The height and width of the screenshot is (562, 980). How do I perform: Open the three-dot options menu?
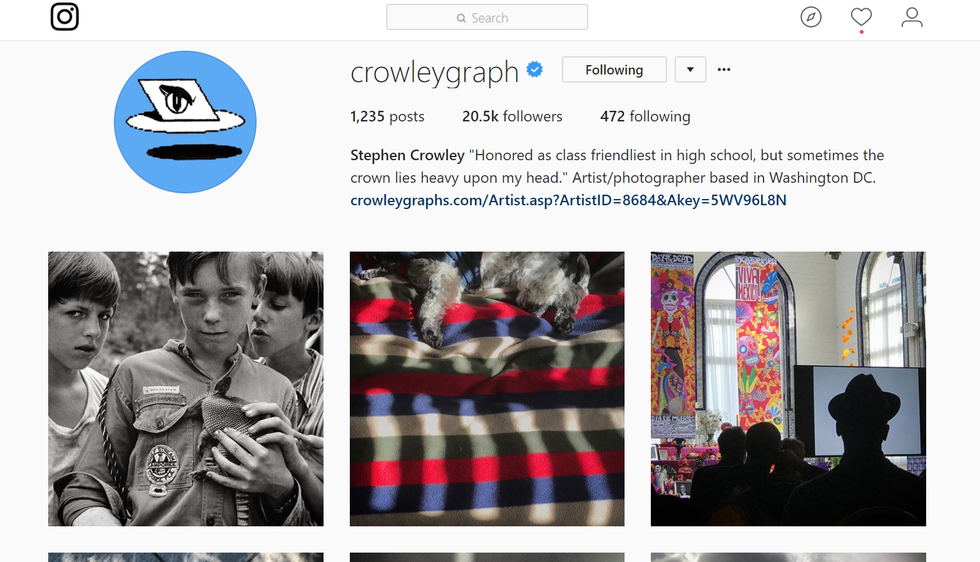724,69
